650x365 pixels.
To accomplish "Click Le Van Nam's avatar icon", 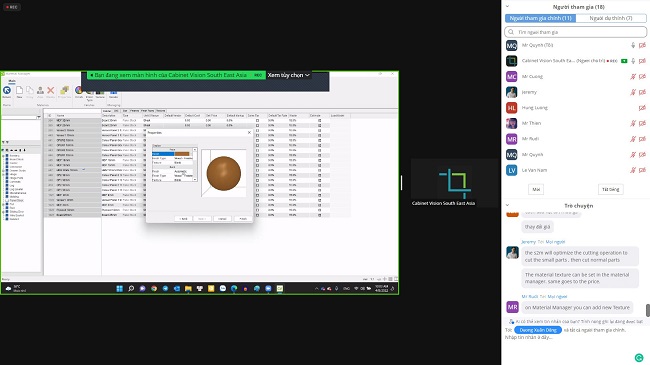I will point(512,170).
